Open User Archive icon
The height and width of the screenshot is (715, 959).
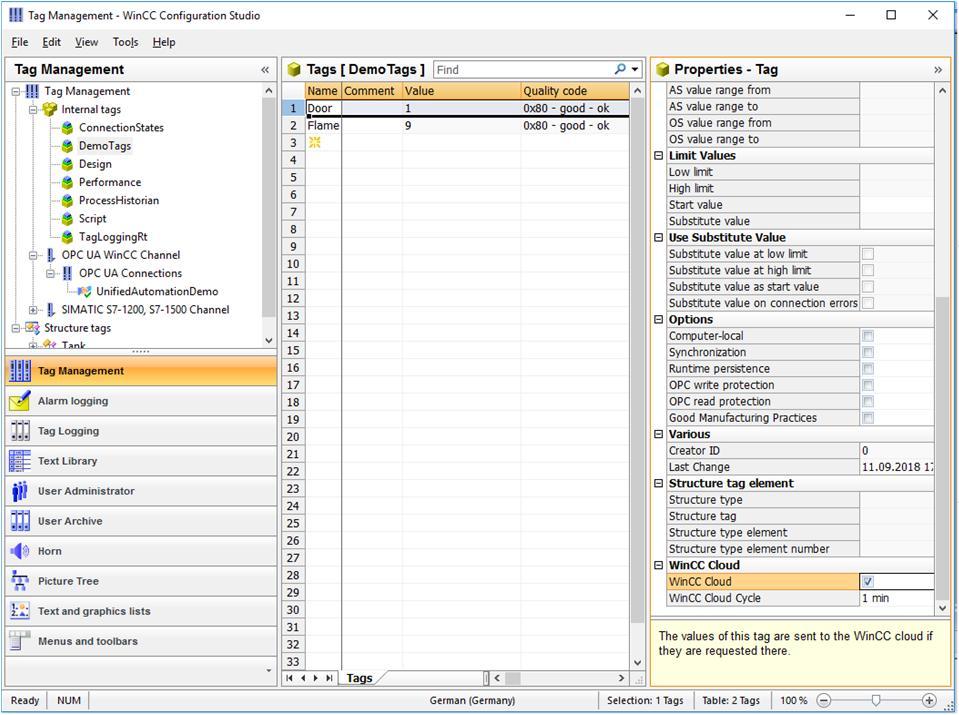[20, 521]
